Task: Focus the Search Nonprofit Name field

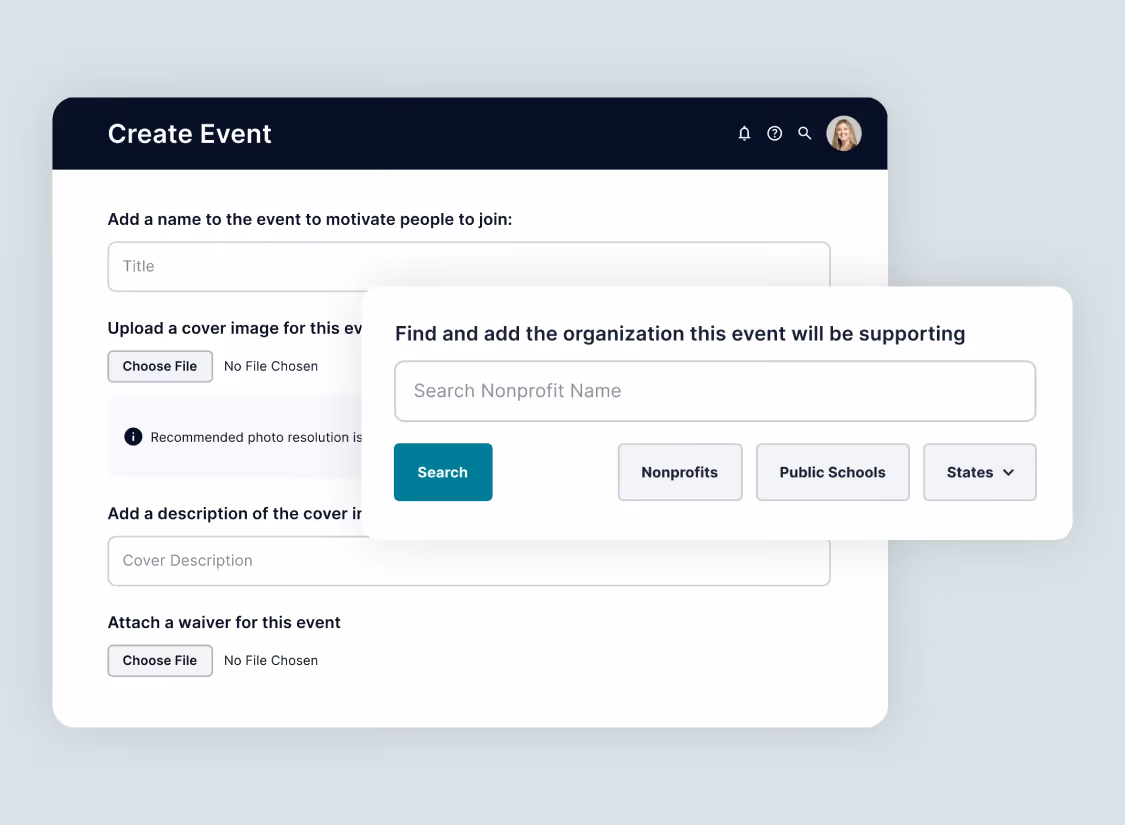Action: click(715, 391)
